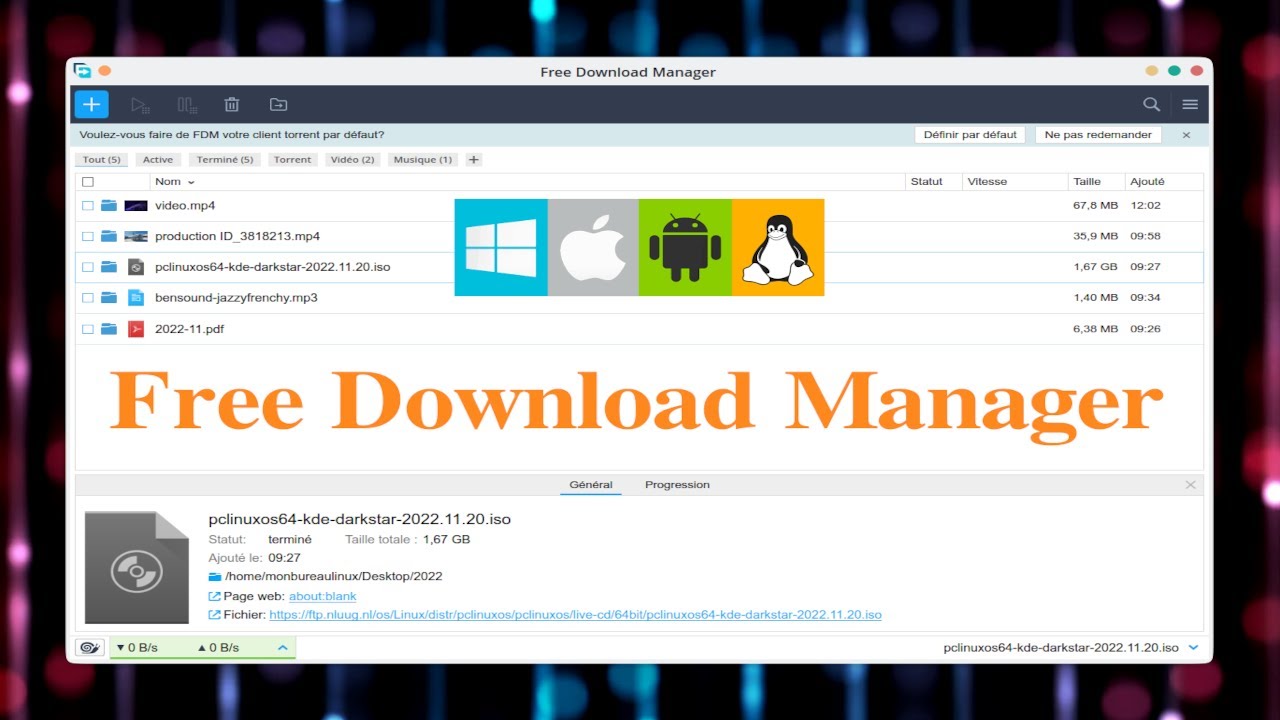Image resolution: width=1280 pixels, height=720 pixels.
Task: Delete selected download with trash icon
Action: [232, 104]
